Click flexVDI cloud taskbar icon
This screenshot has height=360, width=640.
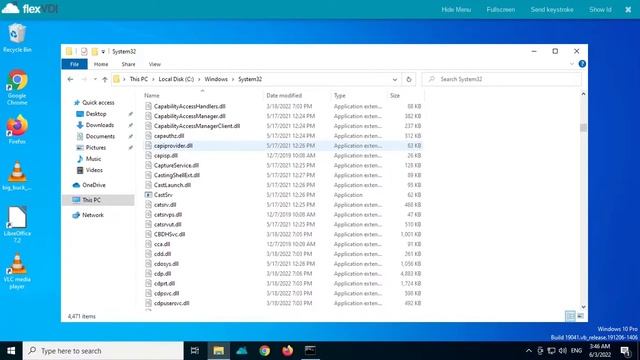pos(242,351)
